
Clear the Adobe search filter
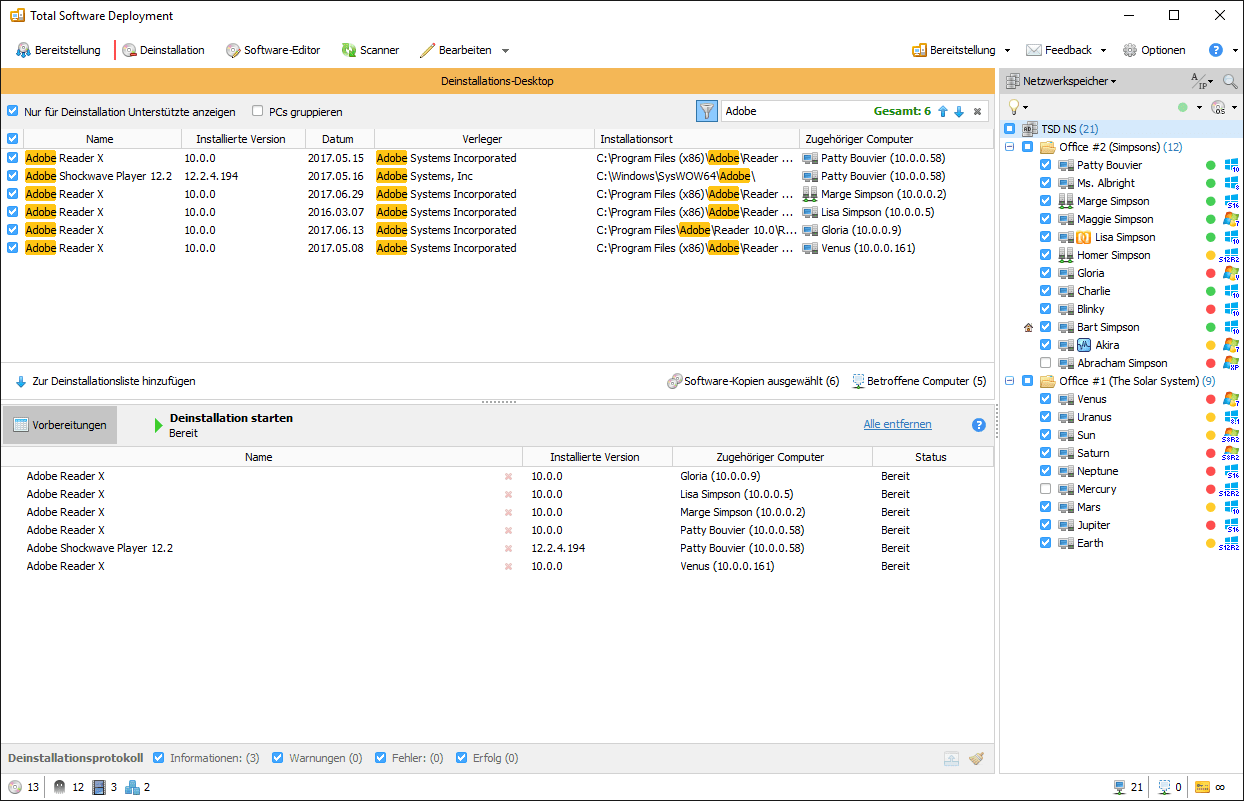coord(977,112)
